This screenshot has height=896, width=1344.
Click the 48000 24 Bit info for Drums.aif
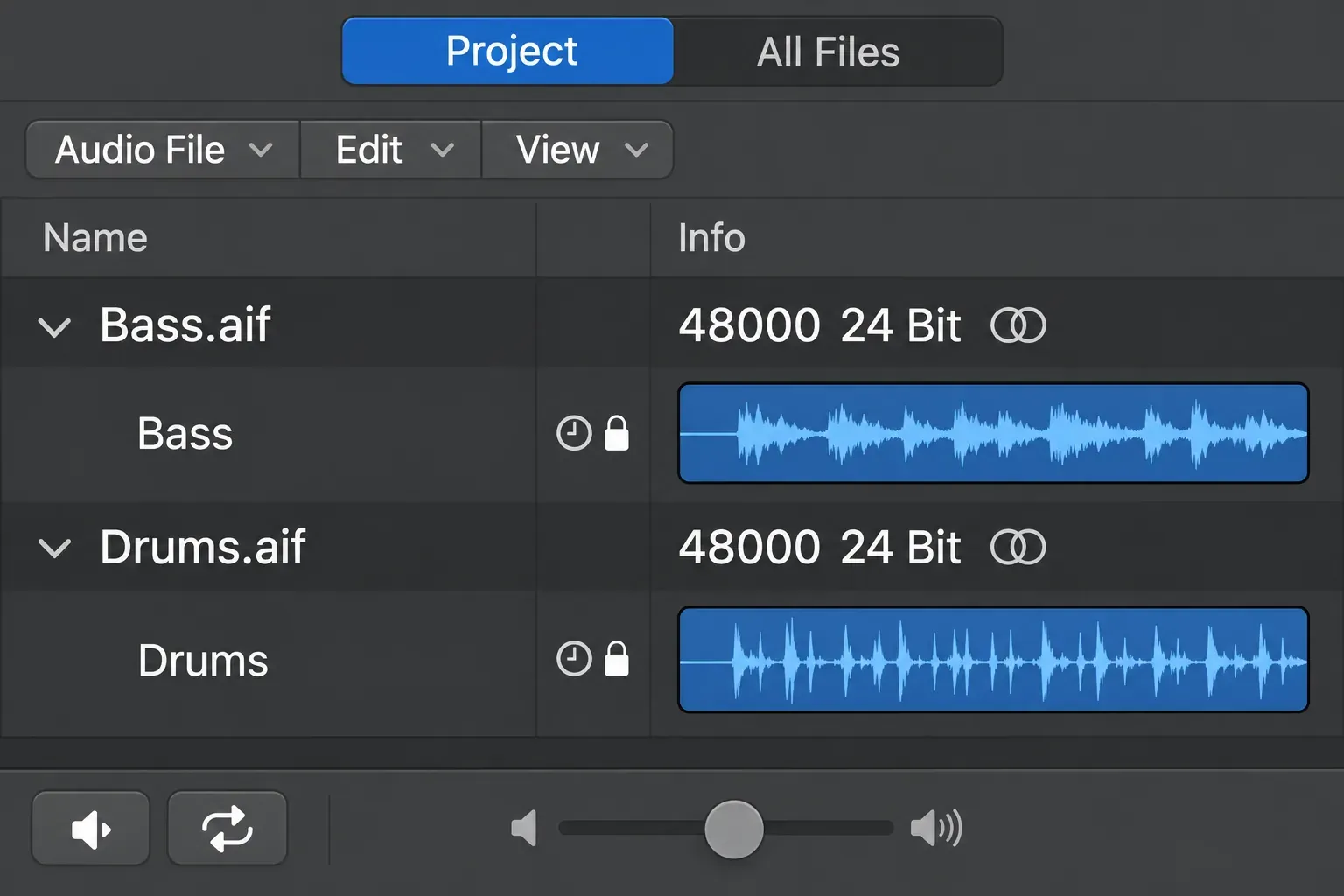(x=820, y=548)
